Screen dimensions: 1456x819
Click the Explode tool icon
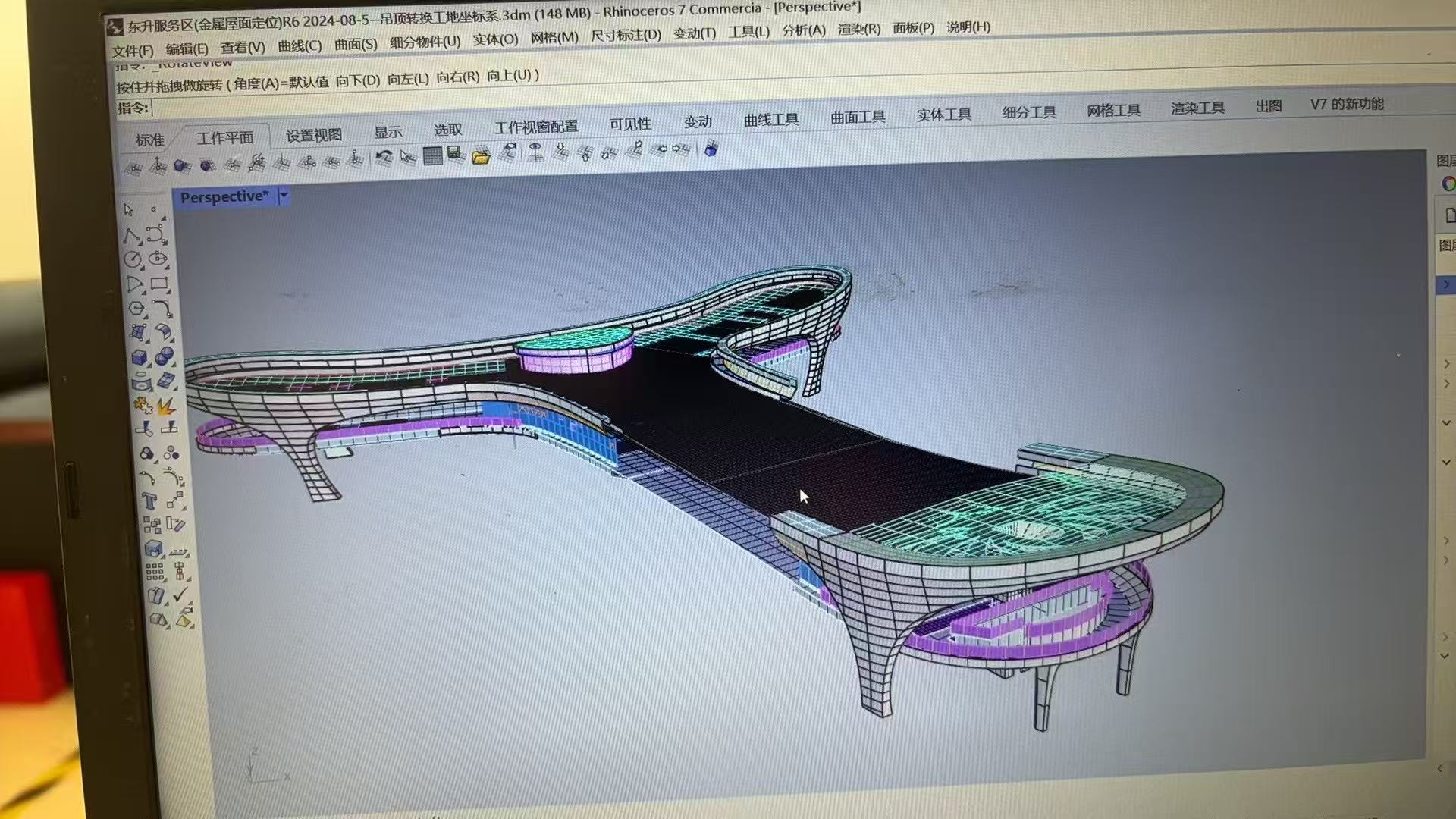166,406
